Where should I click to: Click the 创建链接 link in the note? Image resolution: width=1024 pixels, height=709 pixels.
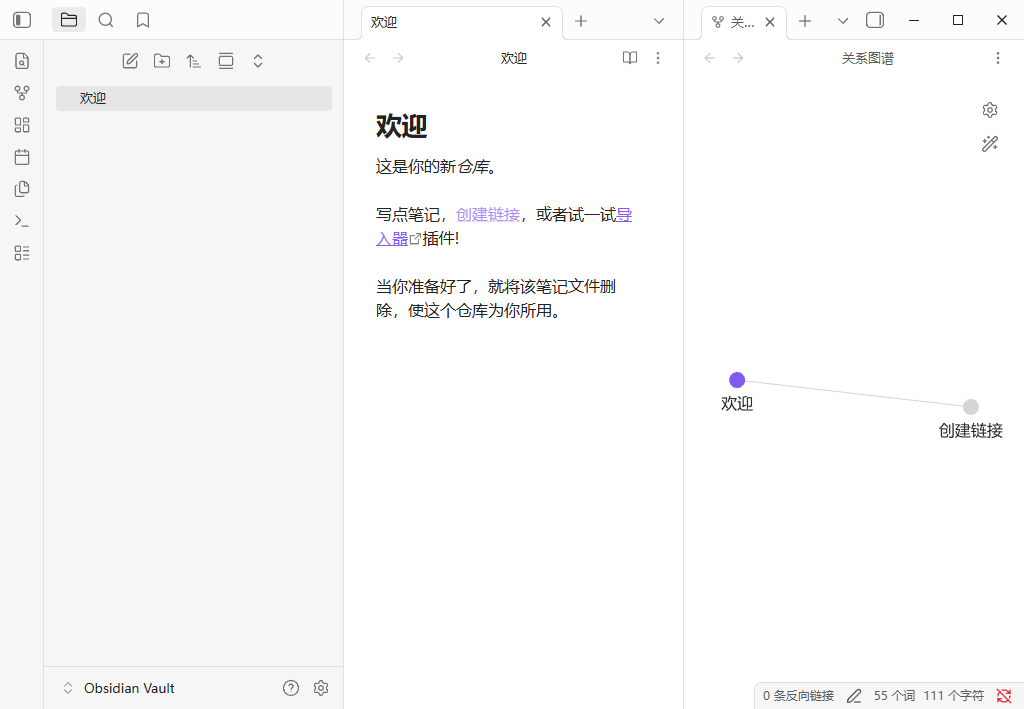[487, 214]
